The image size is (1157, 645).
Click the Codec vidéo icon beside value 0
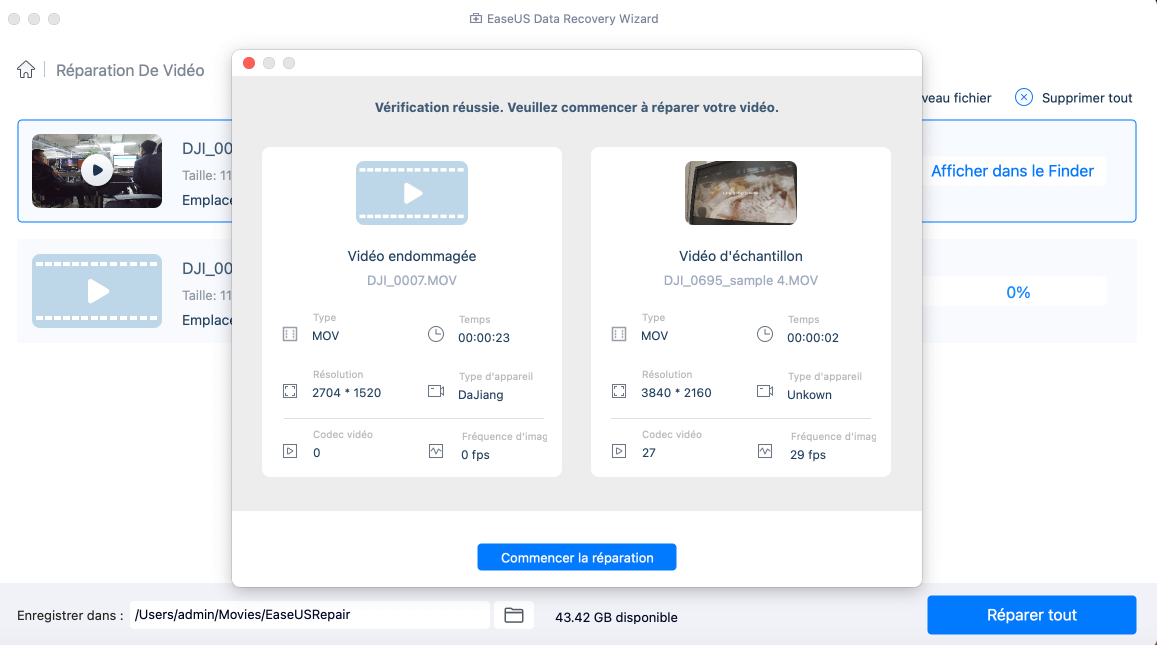(x=290, y=451)
